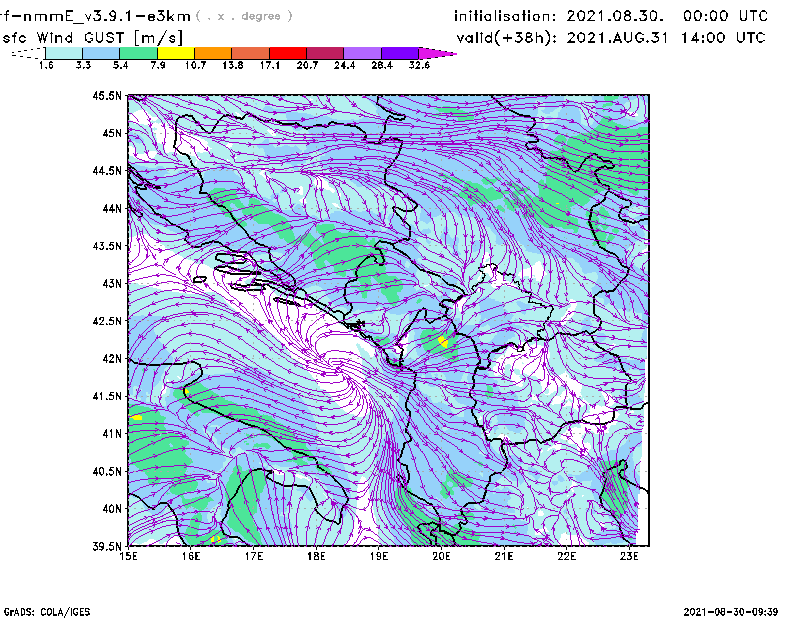
Task: Click the 43.5N latitude label
Action: point(107,246)
